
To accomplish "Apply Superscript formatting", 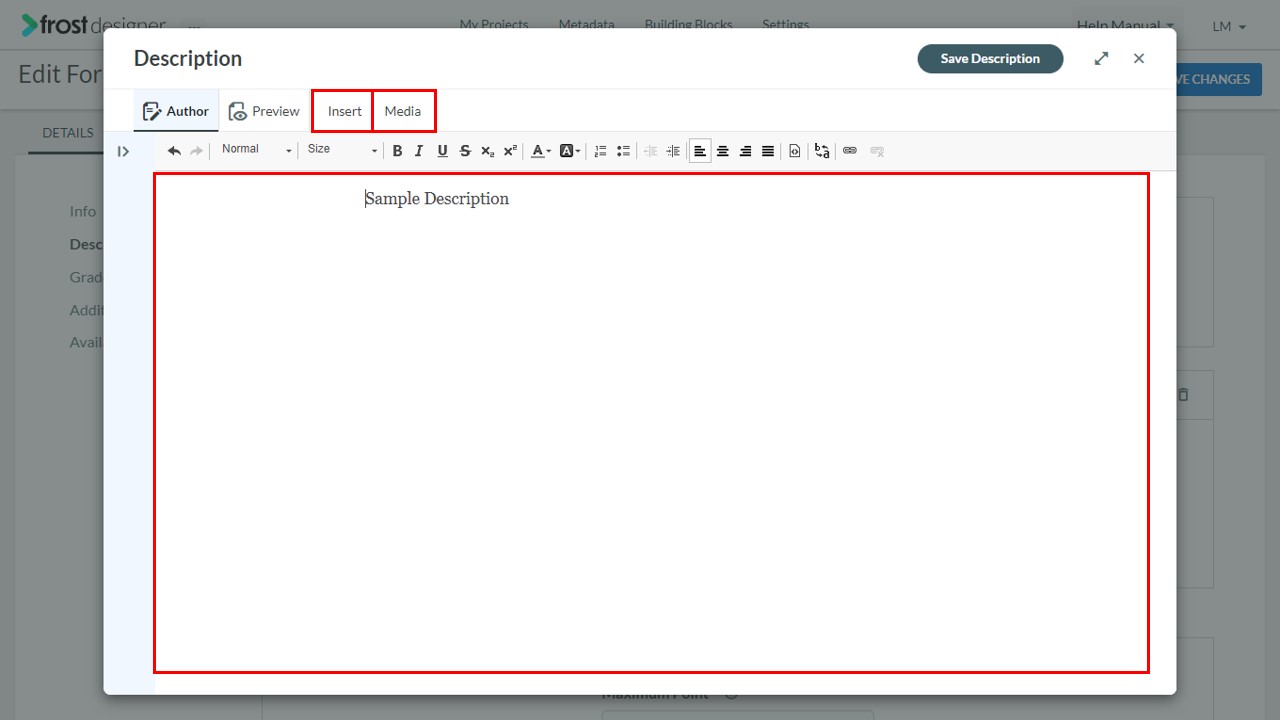I will (x=510, y=151).
